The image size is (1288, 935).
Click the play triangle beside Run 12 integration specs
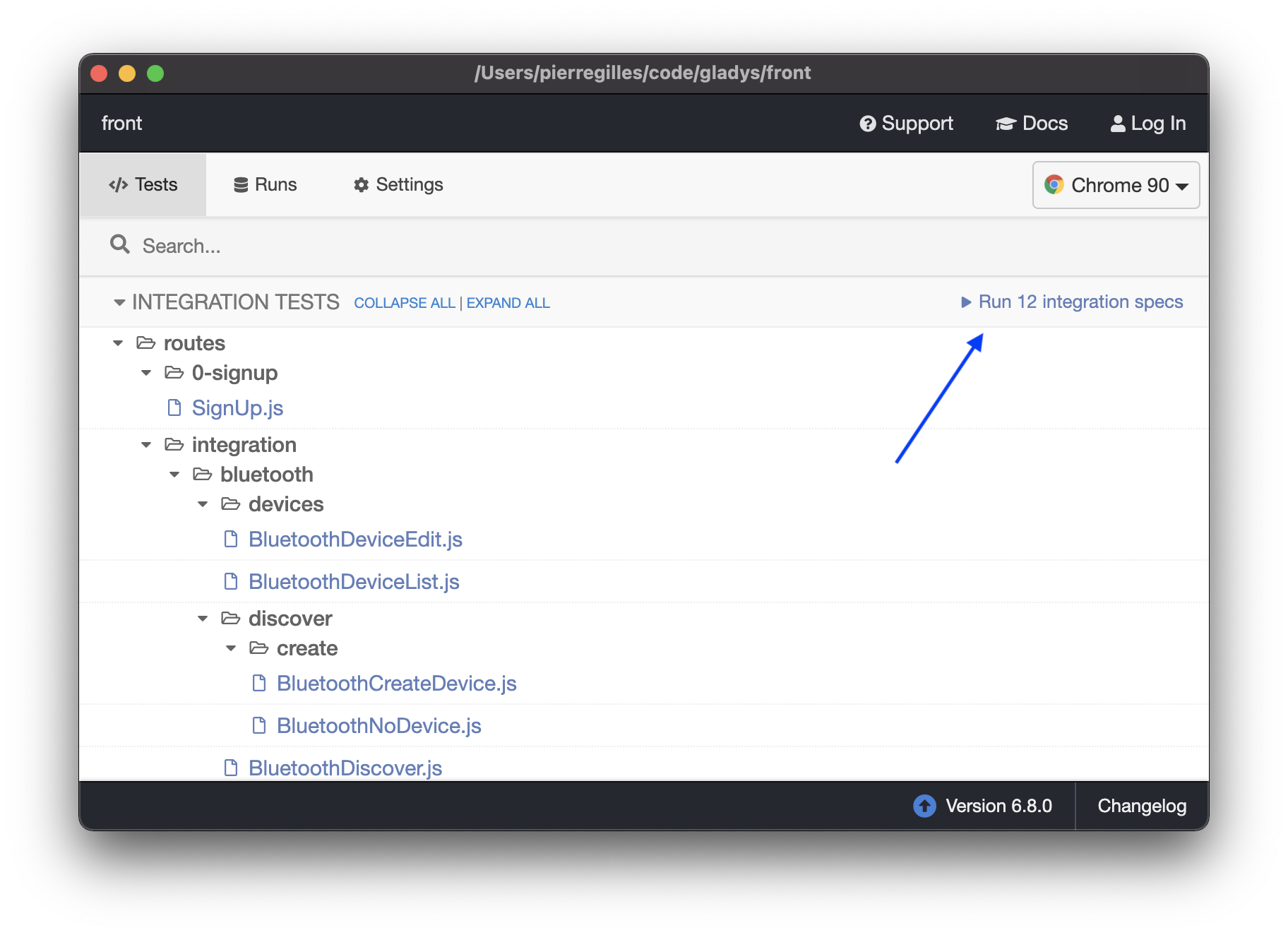967,302
